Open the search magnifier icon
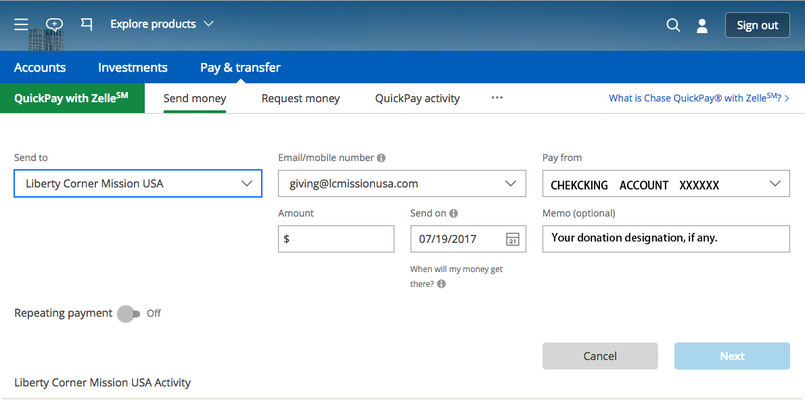Image resolution: width=805 pixels, height=400 pixels. 673,25
